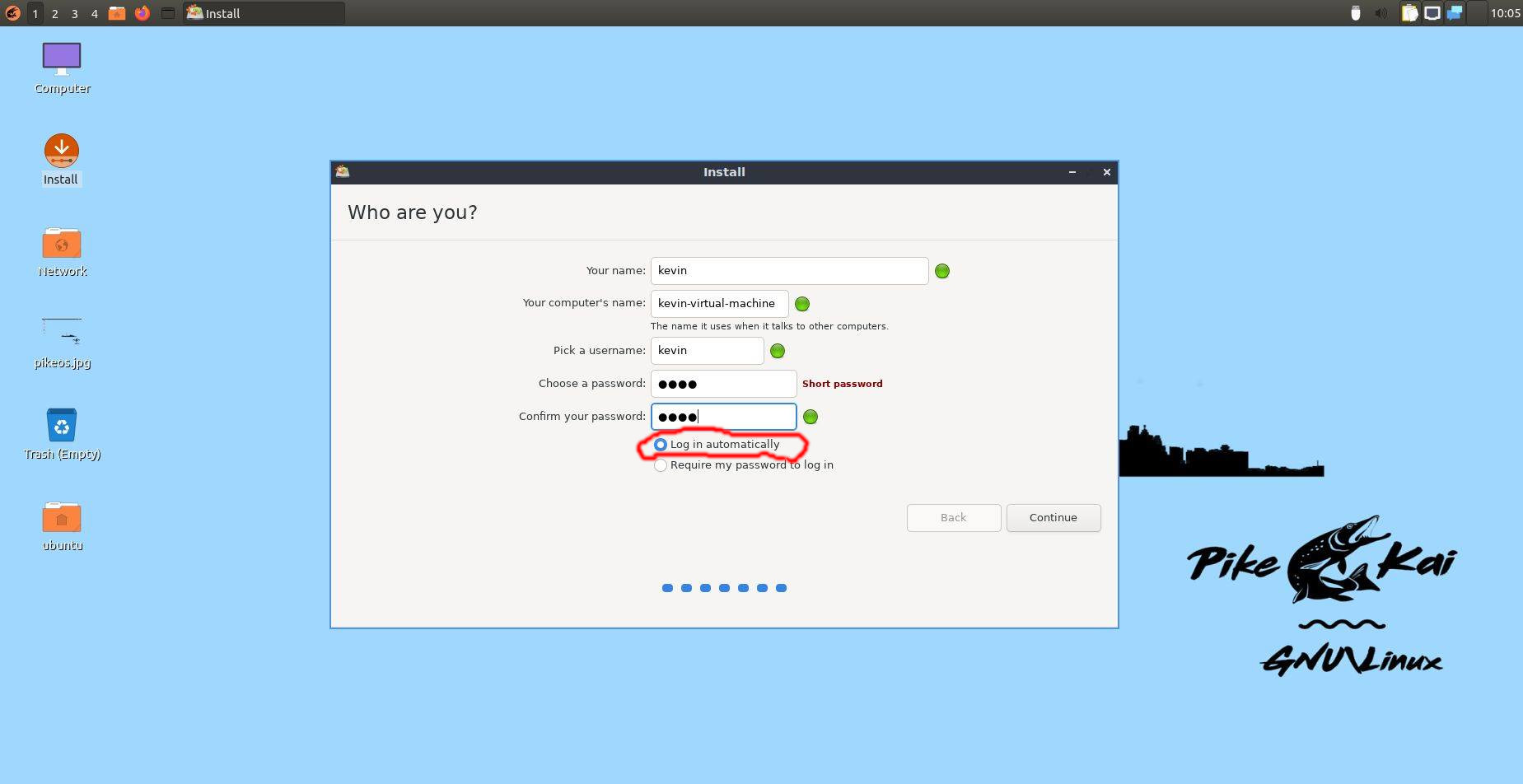
Task: Switch to workspace 4
Action: (94, 13)
